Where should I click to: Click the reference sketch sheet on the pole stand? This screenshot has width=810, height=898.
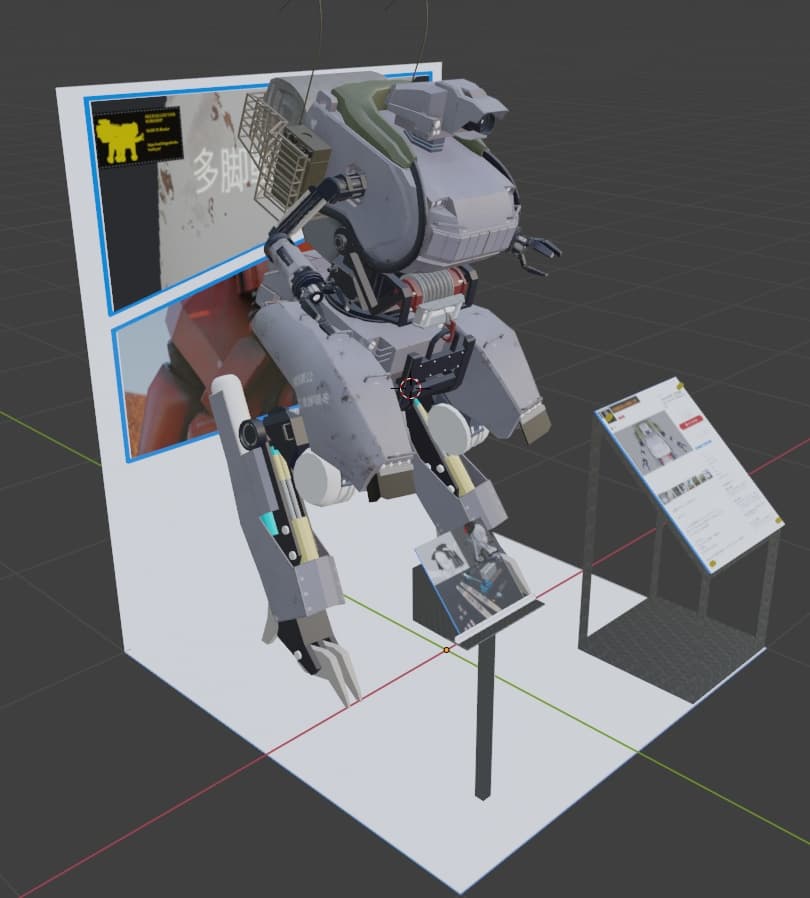point(474,576)
